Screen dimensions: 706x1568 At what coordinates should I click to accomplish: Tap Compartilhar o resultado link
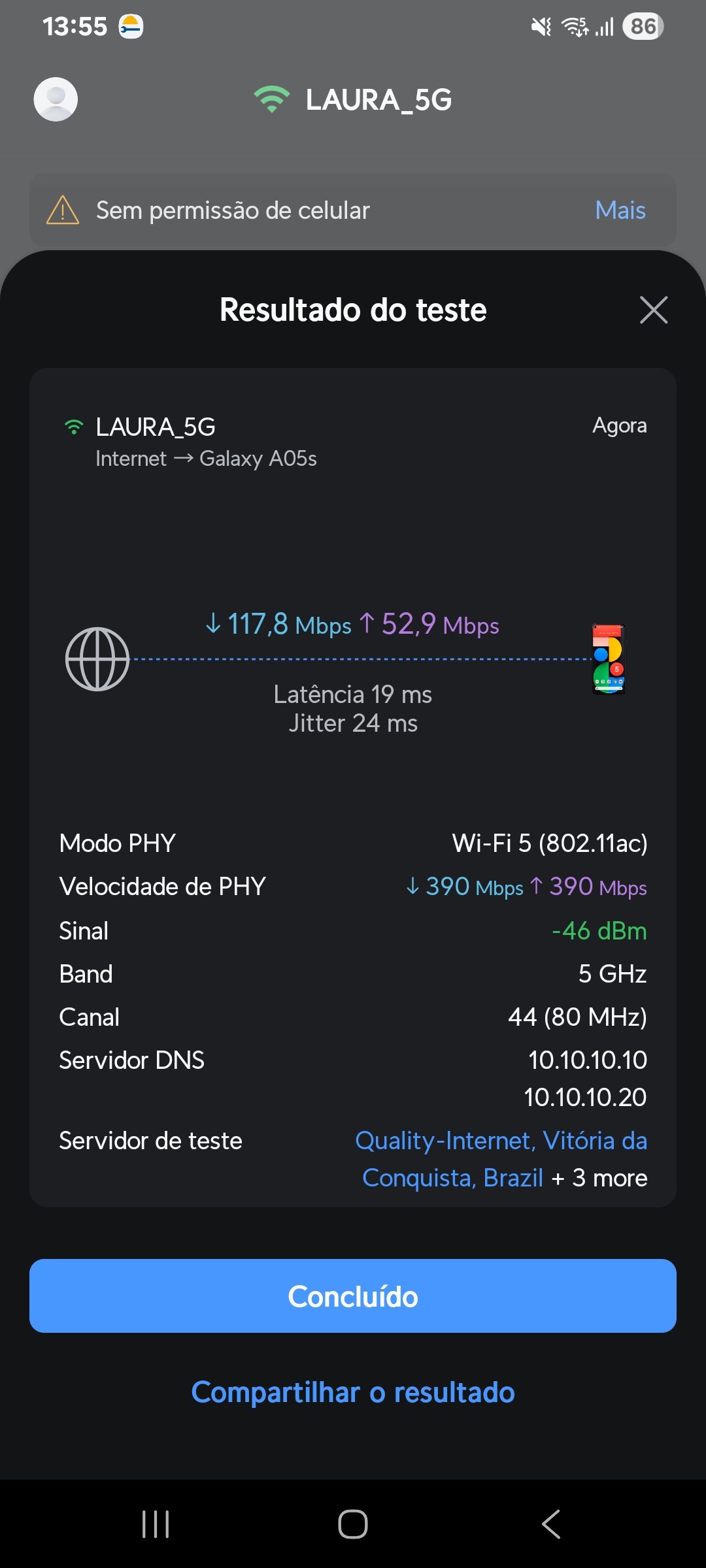[353, 1392]
